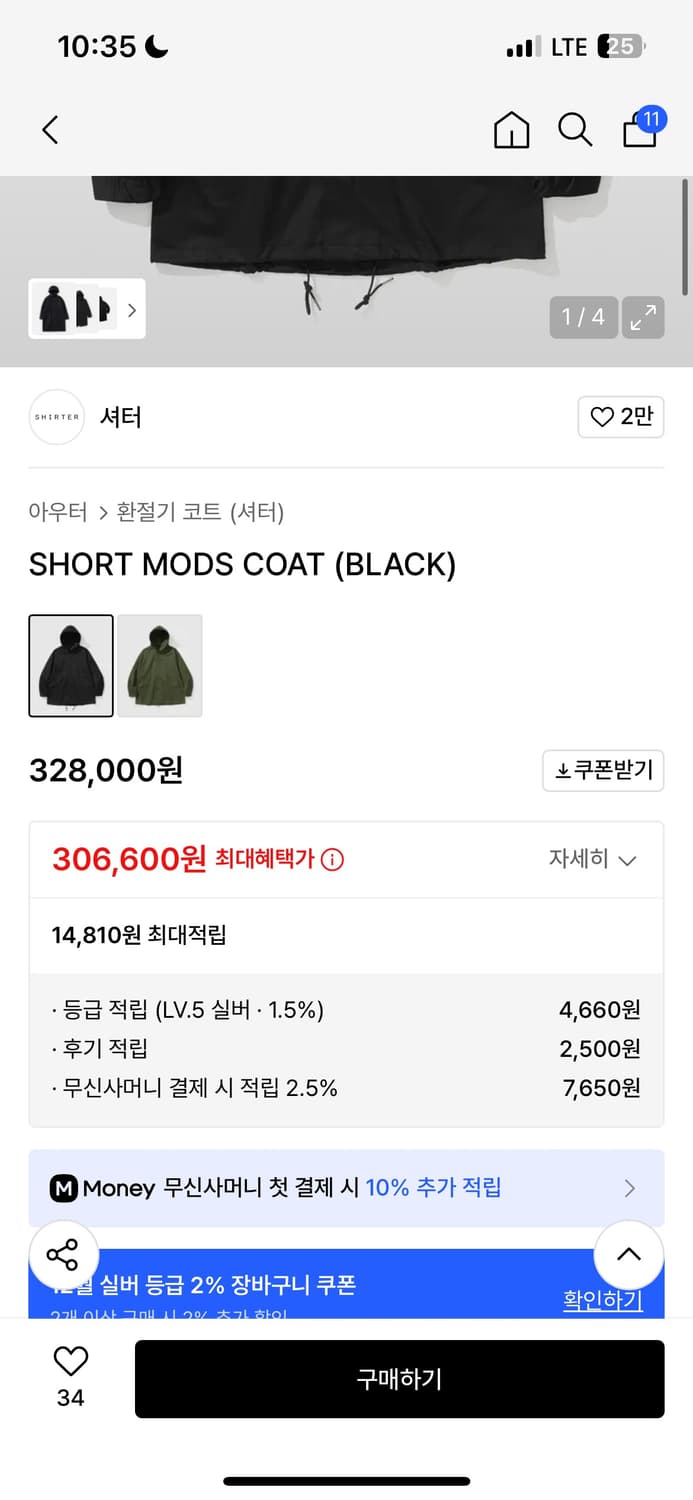Tap the search magnifier icon
The width and height of the screenshot is (693, 1500).
[574, 130]
